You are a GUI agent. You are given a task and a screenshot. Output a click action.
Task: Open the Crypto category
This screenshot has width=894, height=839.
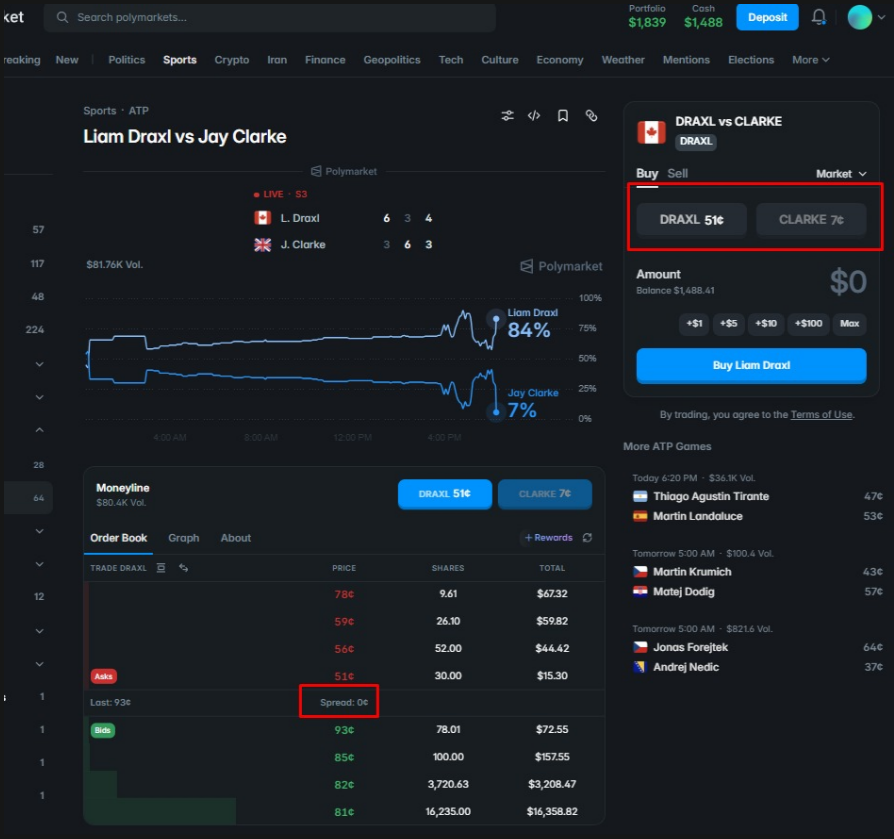click(231, 60)
